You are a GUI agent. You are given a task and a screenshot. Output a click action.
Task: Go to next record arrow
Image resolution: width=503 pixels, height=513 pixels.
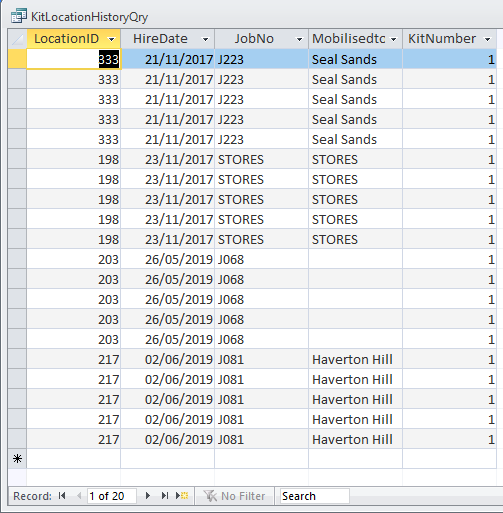tap(148, 496)
